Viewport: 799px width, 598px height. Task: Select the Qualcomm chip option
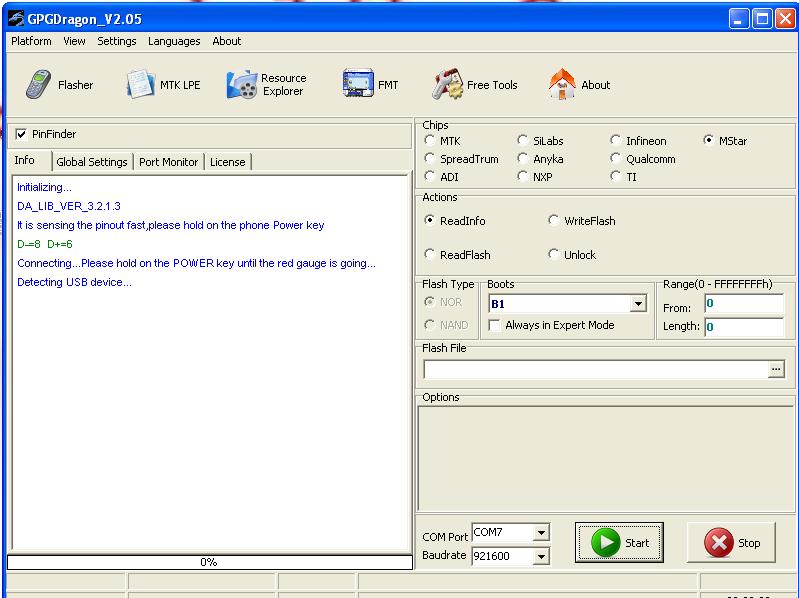coord(616,158)
